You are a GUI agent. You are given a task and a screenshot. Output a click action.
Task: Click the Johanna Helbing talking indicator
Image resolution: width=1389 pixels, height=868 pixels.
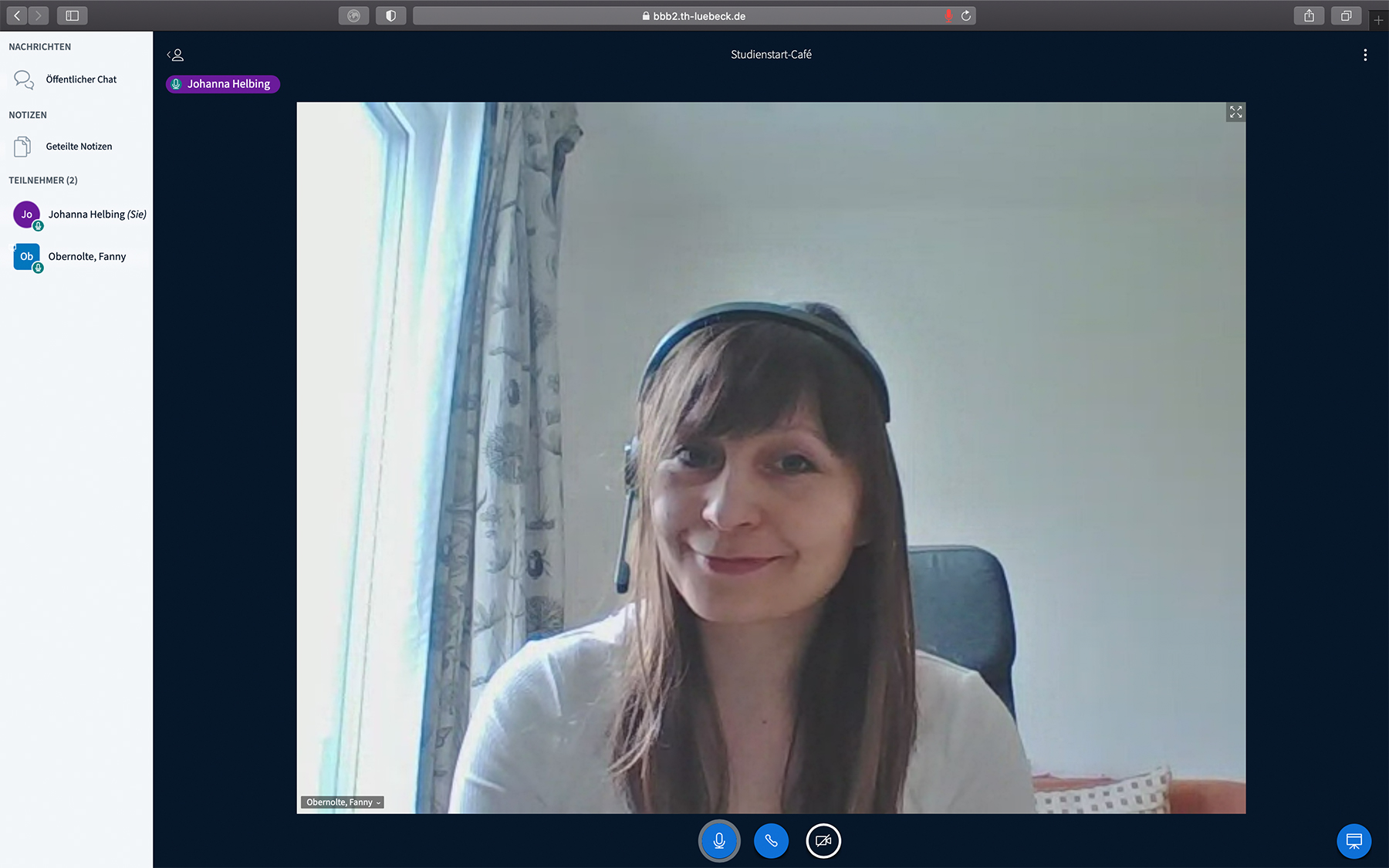coord(222,84)
